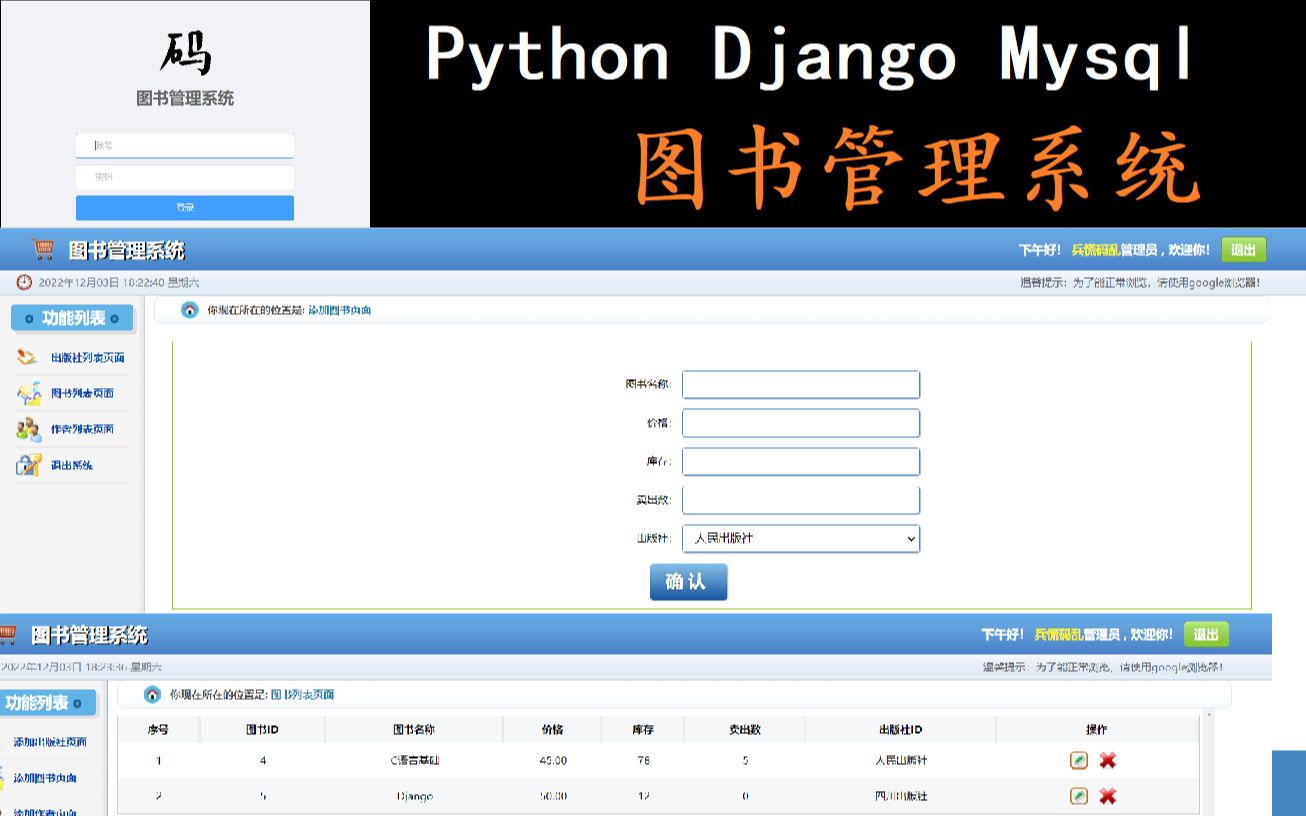This screenshot has height=816, width=1306.
Task: Click the 功能列表 header above 出版社列表页面
Action: [73, 319]
